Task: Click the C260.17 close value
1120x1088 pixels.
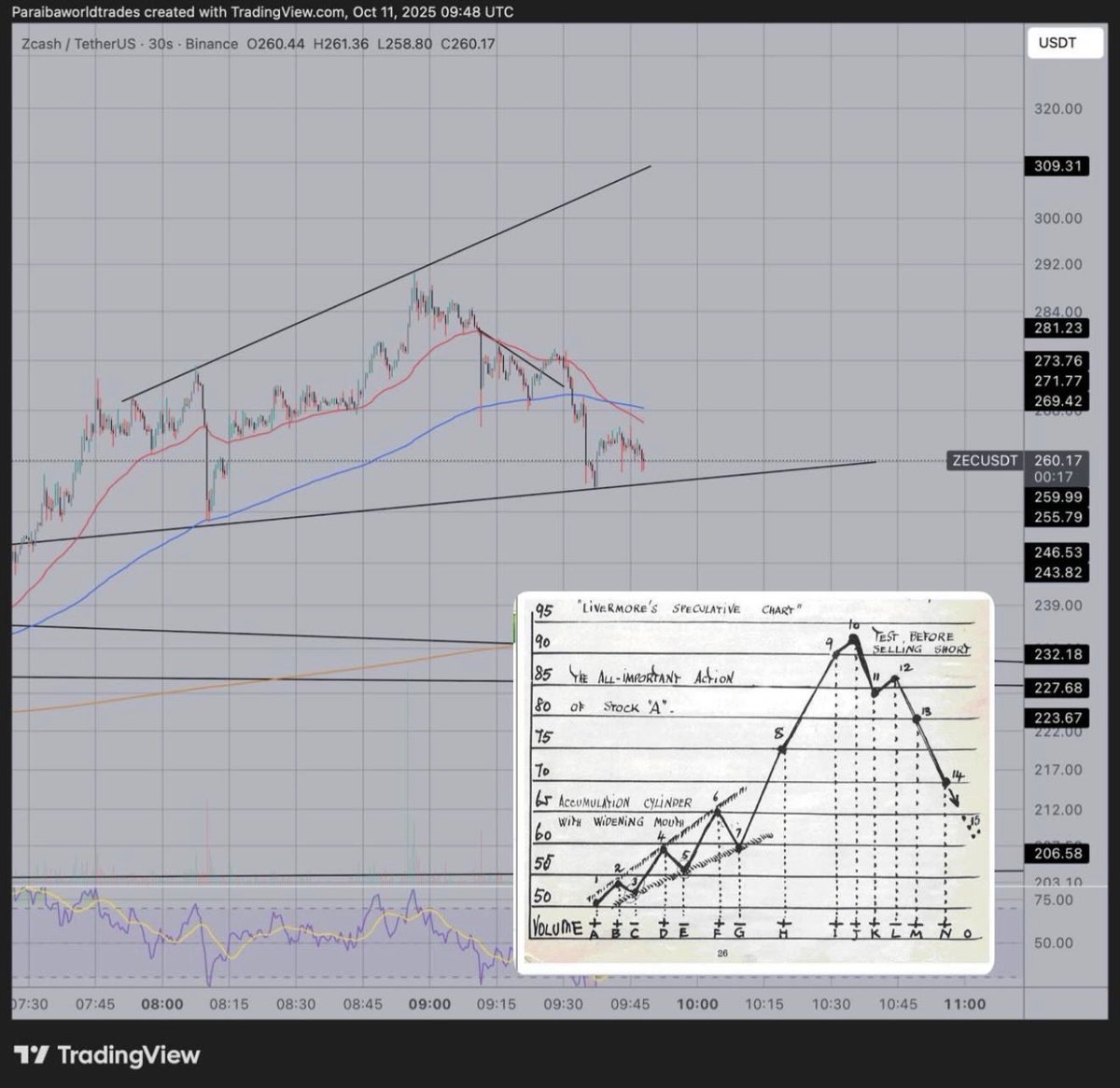Action: (x=468, y=44)
